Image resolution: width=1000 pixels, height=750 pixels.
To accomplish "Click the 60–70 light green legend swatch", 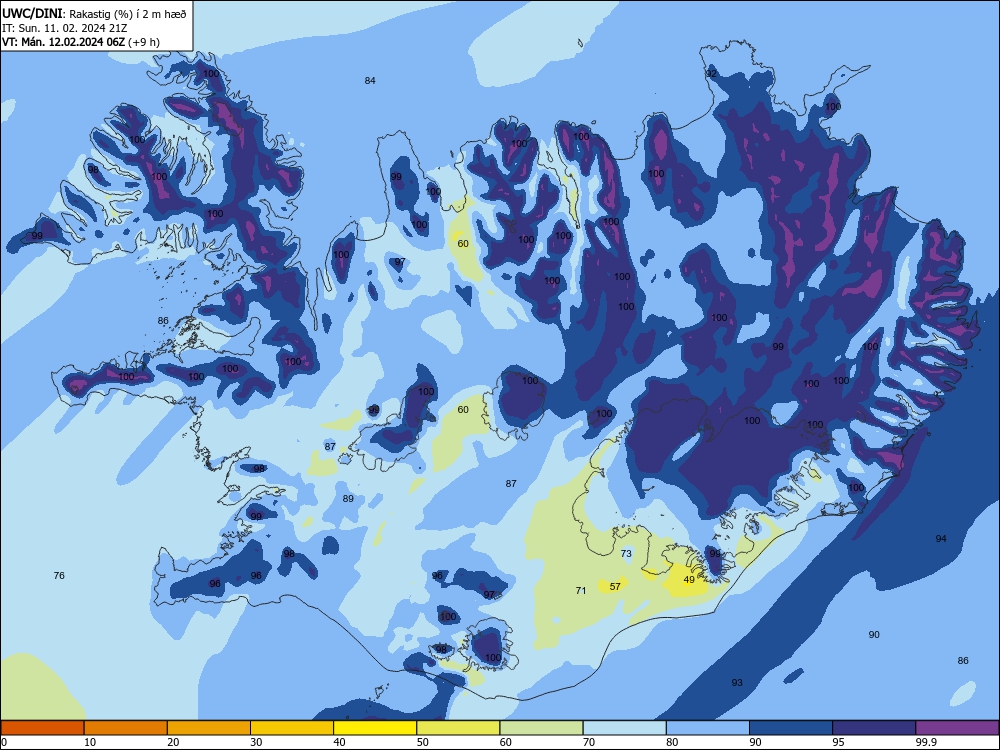I will 541,728.
